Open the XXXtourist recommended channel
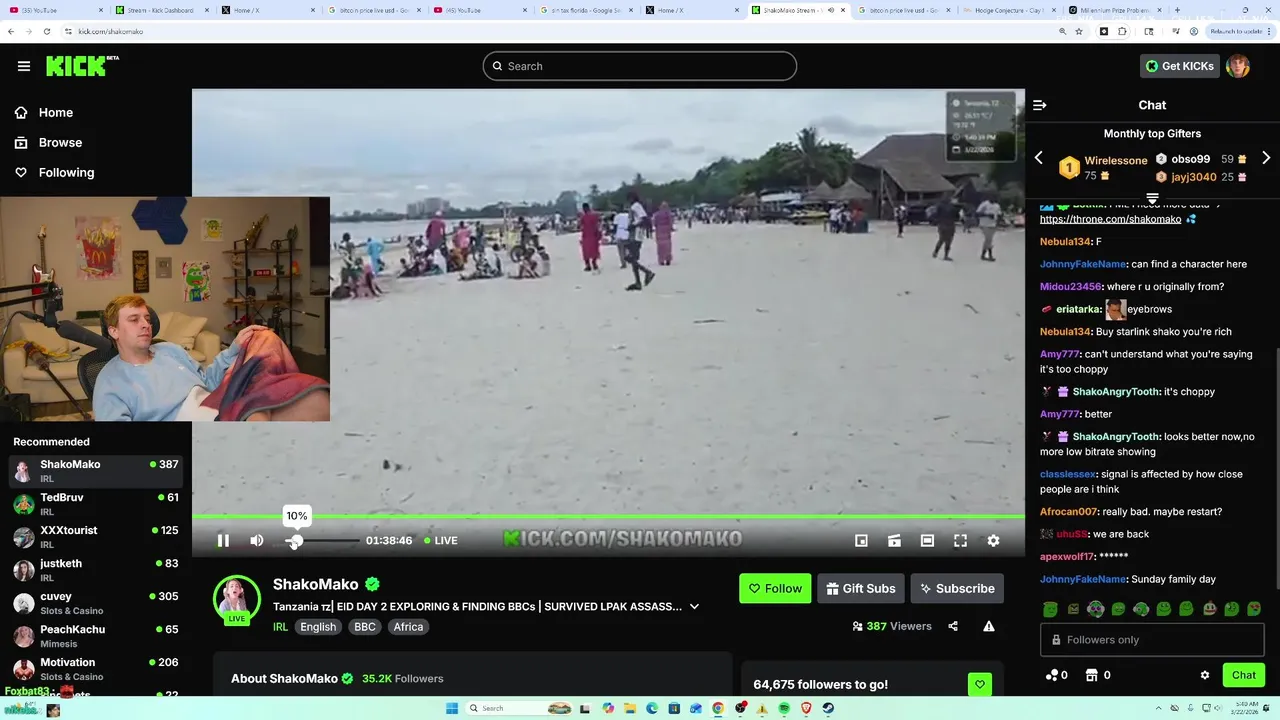This screenshot has height=720, width=1280. tap(96, 537)
